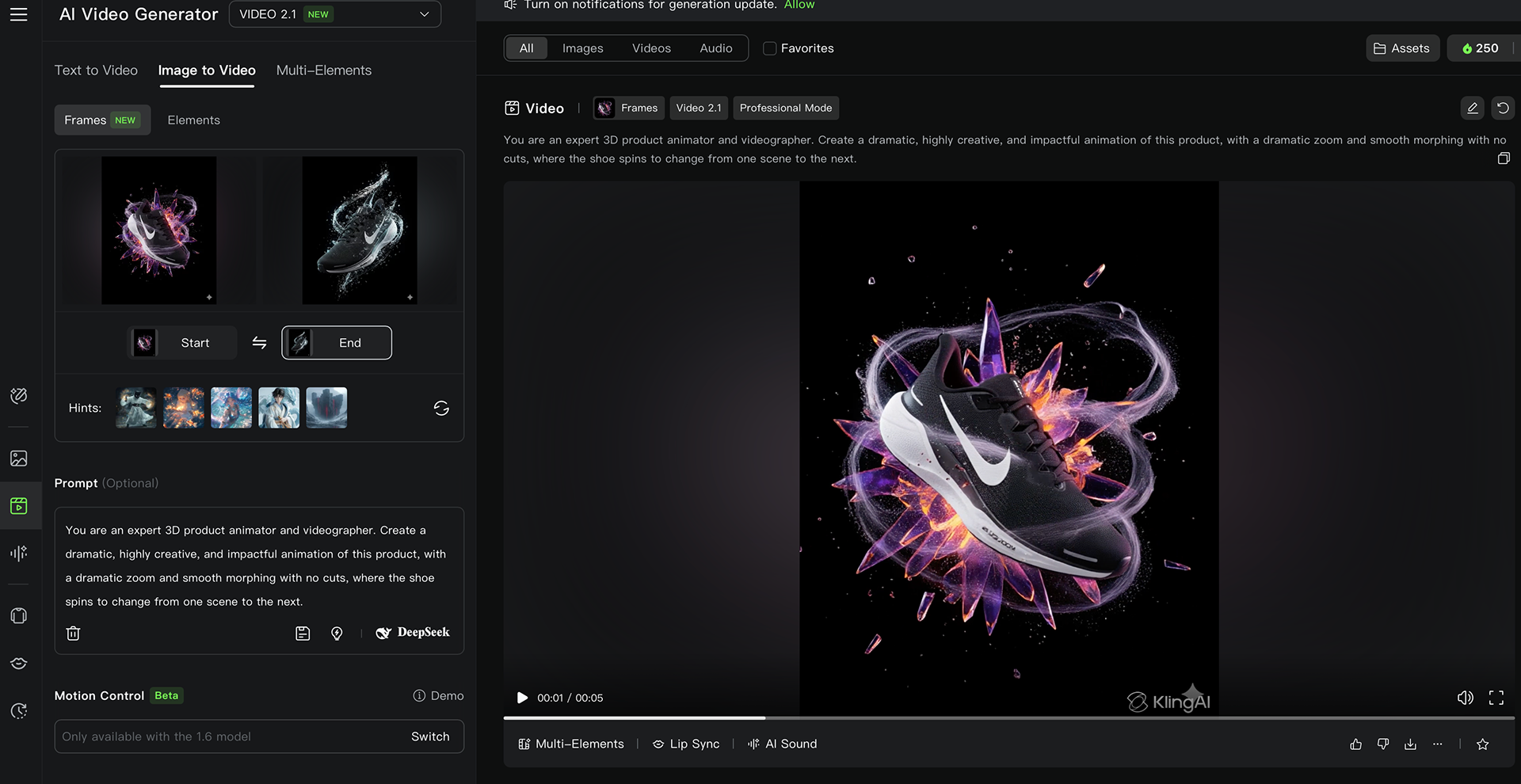The height and width of the screenshot is (784, 1521).
Task: Show All generation results
Action: 527,48
